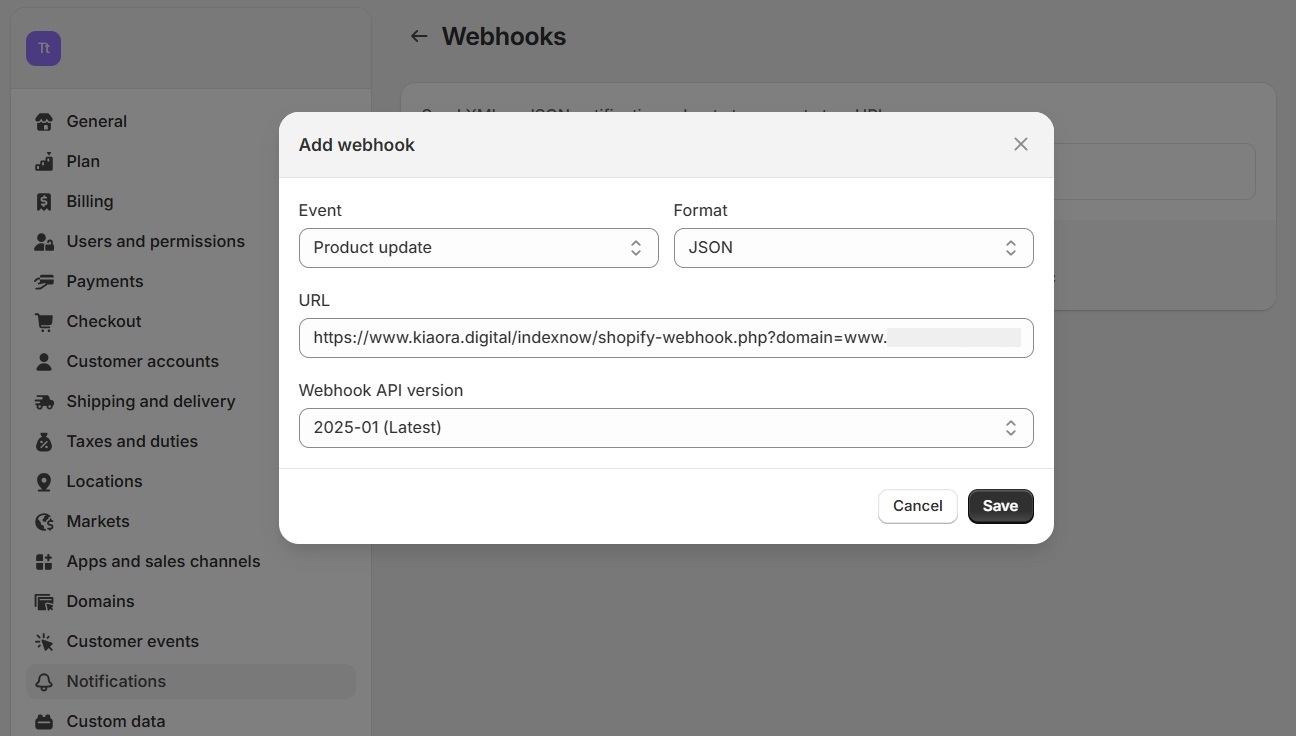Viewport: 1296px width, 736px height.
Task: Click the Locations pin icon
Action: point(44,481)
